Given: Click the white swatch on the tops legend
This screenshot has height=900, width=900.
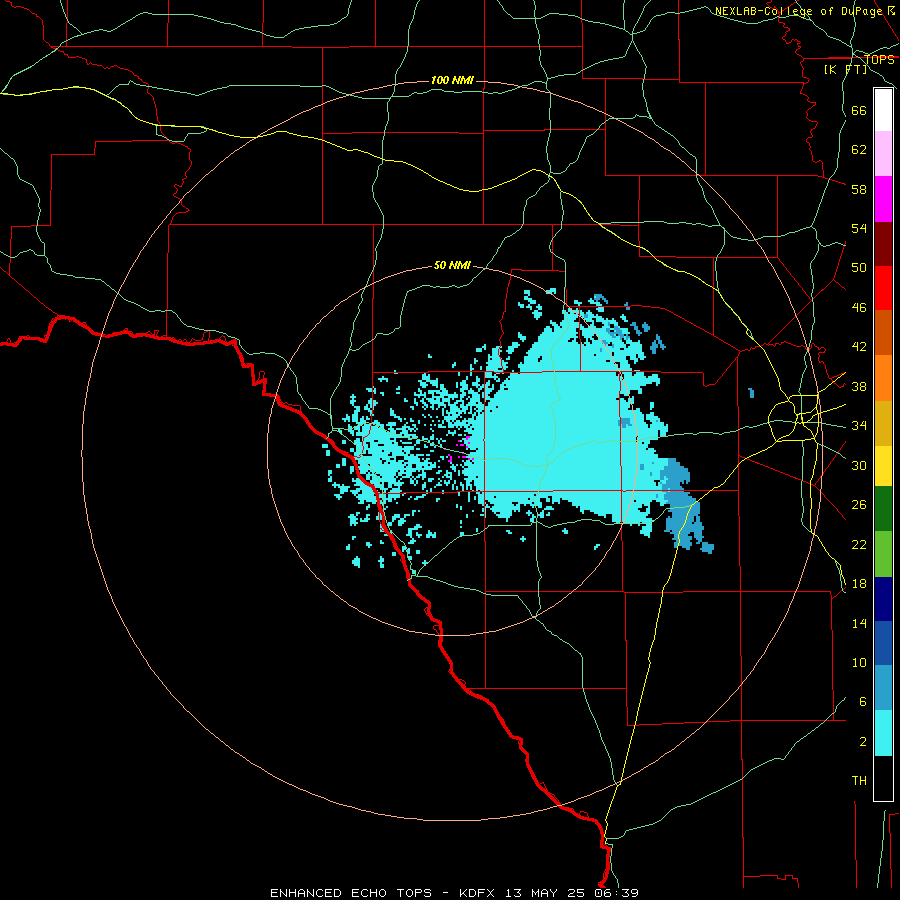Looking at the screenshot, I should click(883, 110).
